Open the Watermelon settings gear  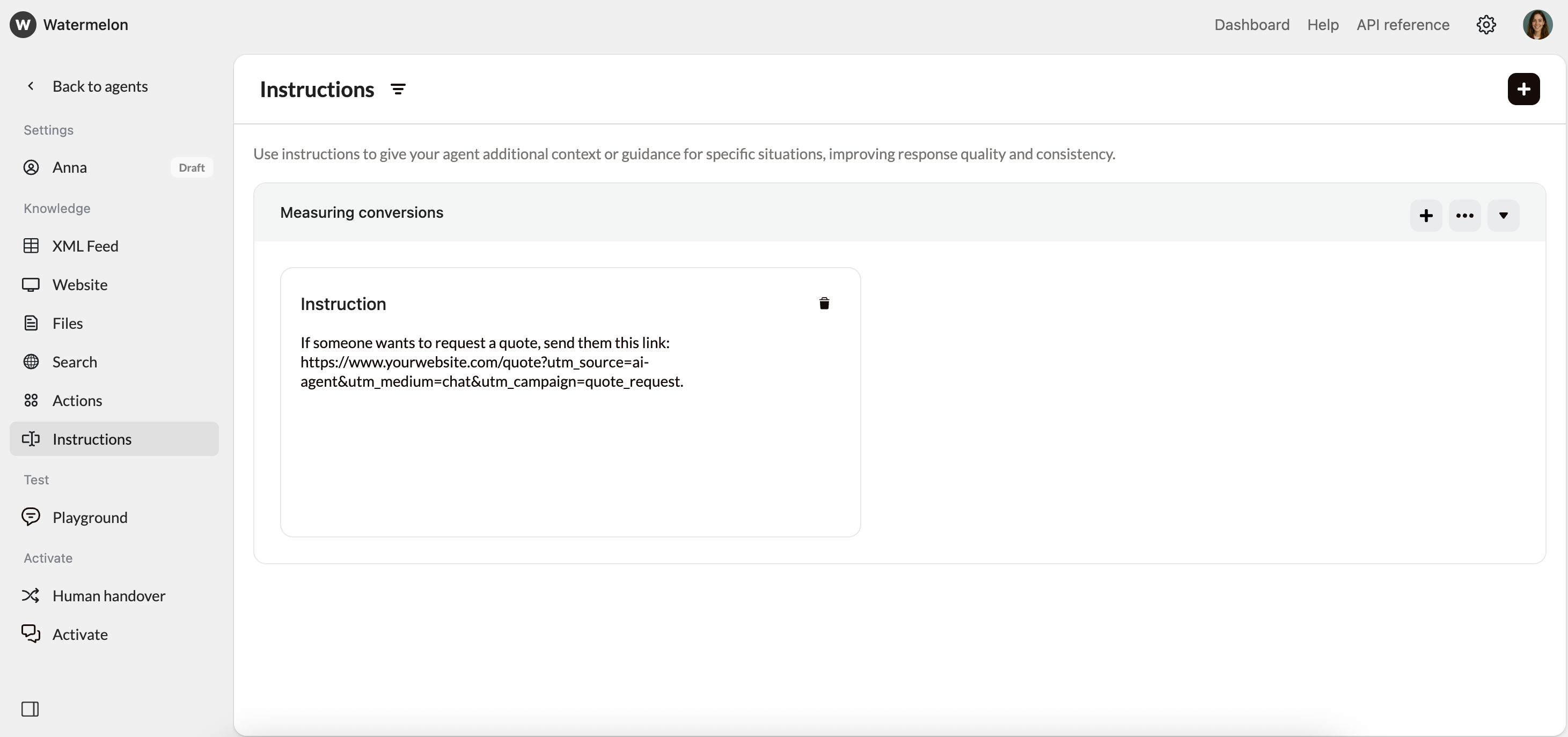click(x=1486, y=24)
